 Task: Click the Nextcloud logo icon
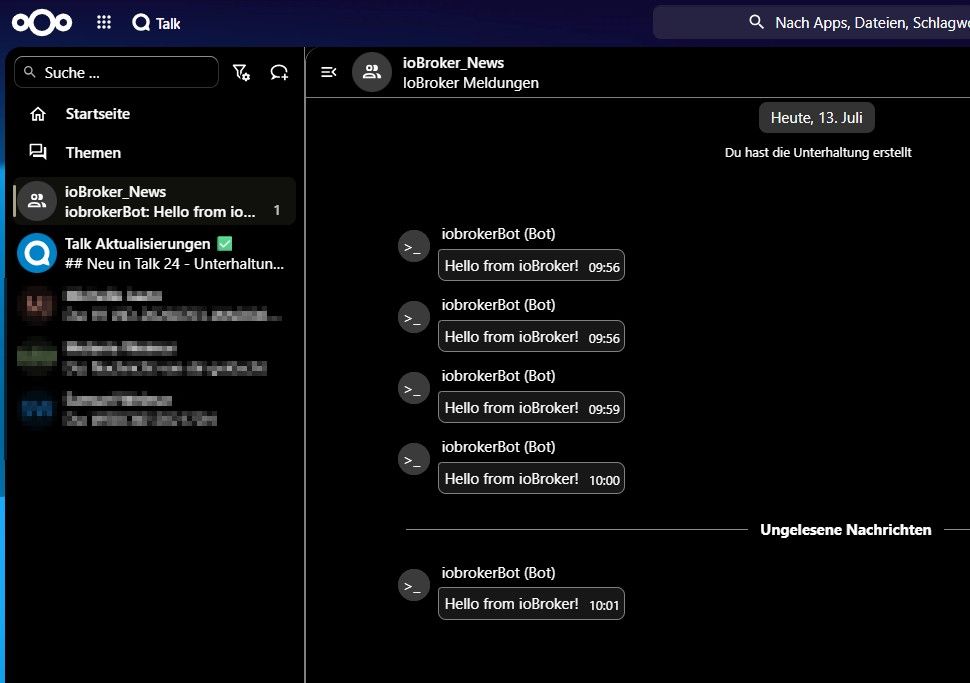pos(42,23)
